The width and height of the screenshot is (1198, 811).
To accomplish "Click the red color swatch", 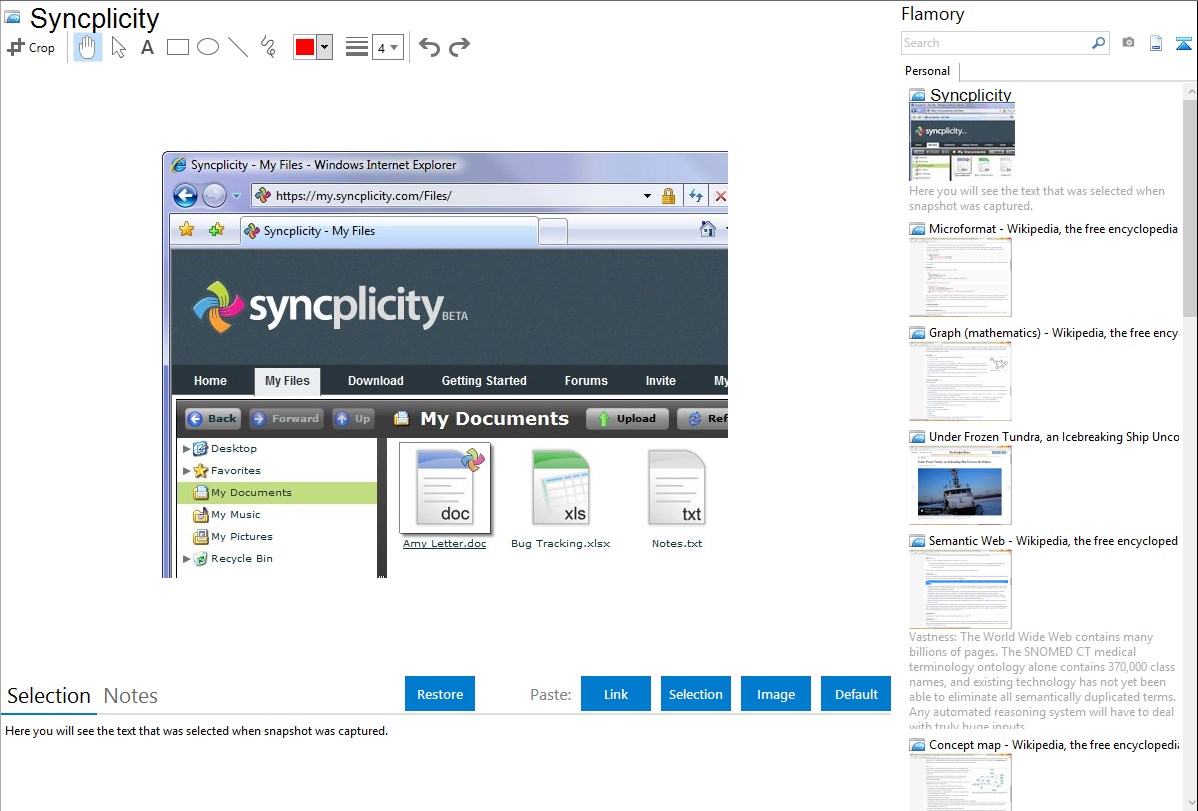I will (305, 47).
